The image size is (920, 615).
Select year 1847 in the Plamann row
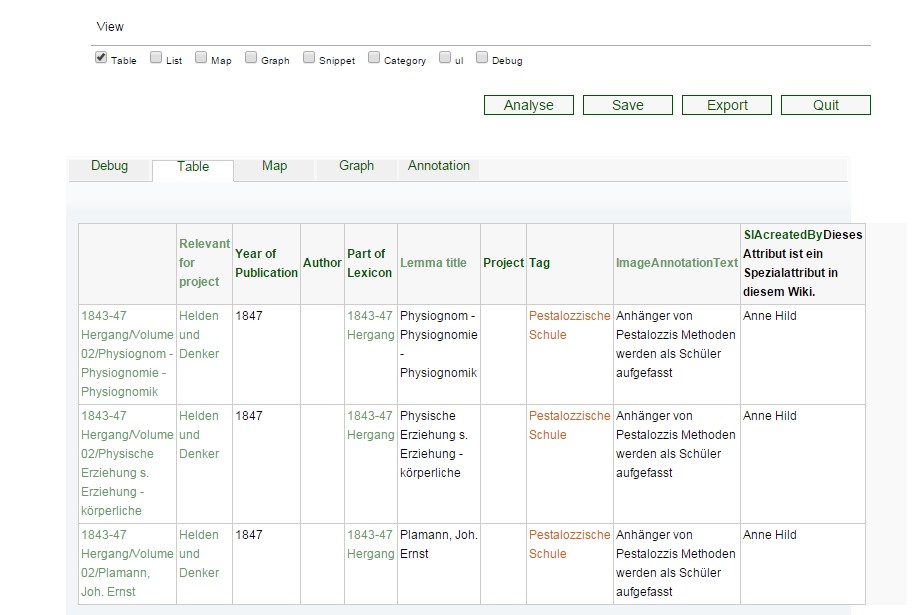249,535
